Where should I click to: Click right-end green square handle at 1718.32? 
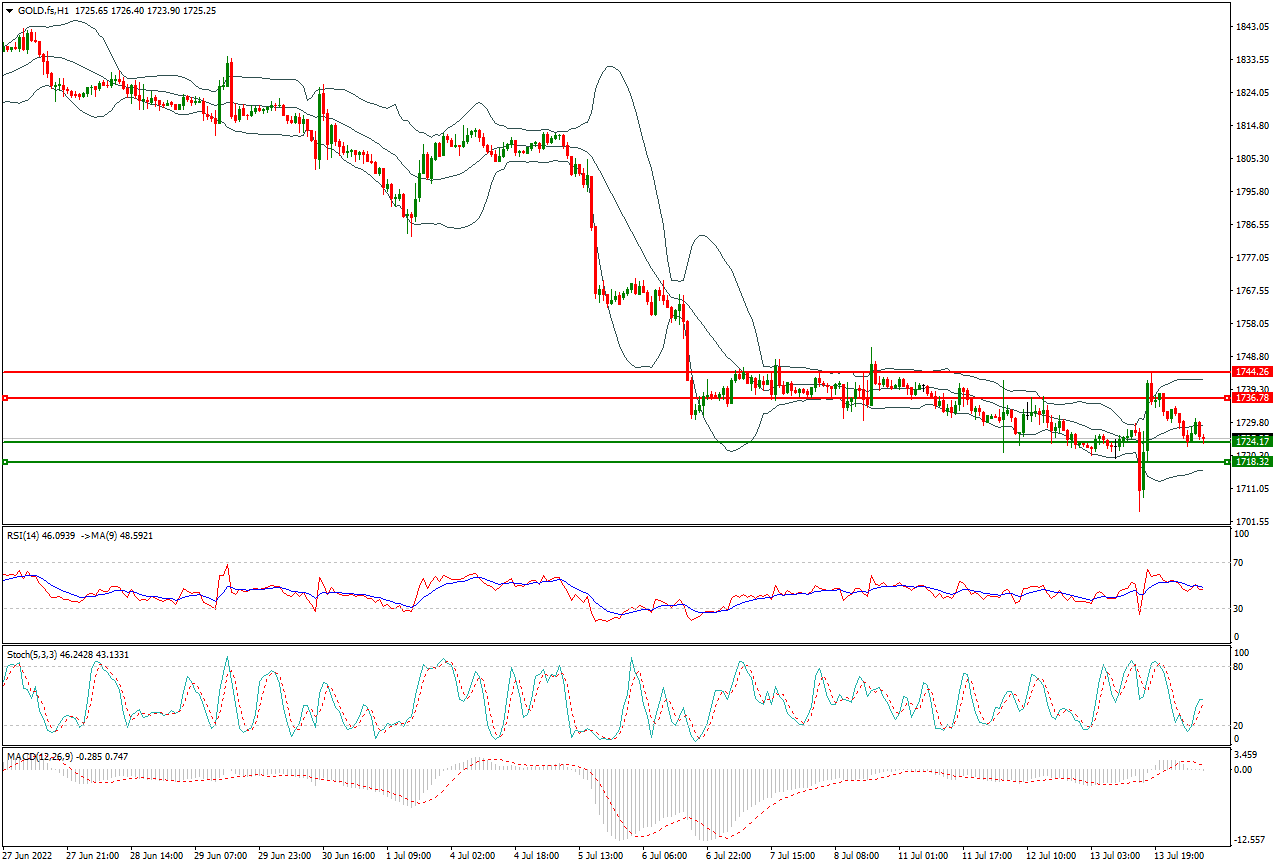click(x=1227, y=462)
